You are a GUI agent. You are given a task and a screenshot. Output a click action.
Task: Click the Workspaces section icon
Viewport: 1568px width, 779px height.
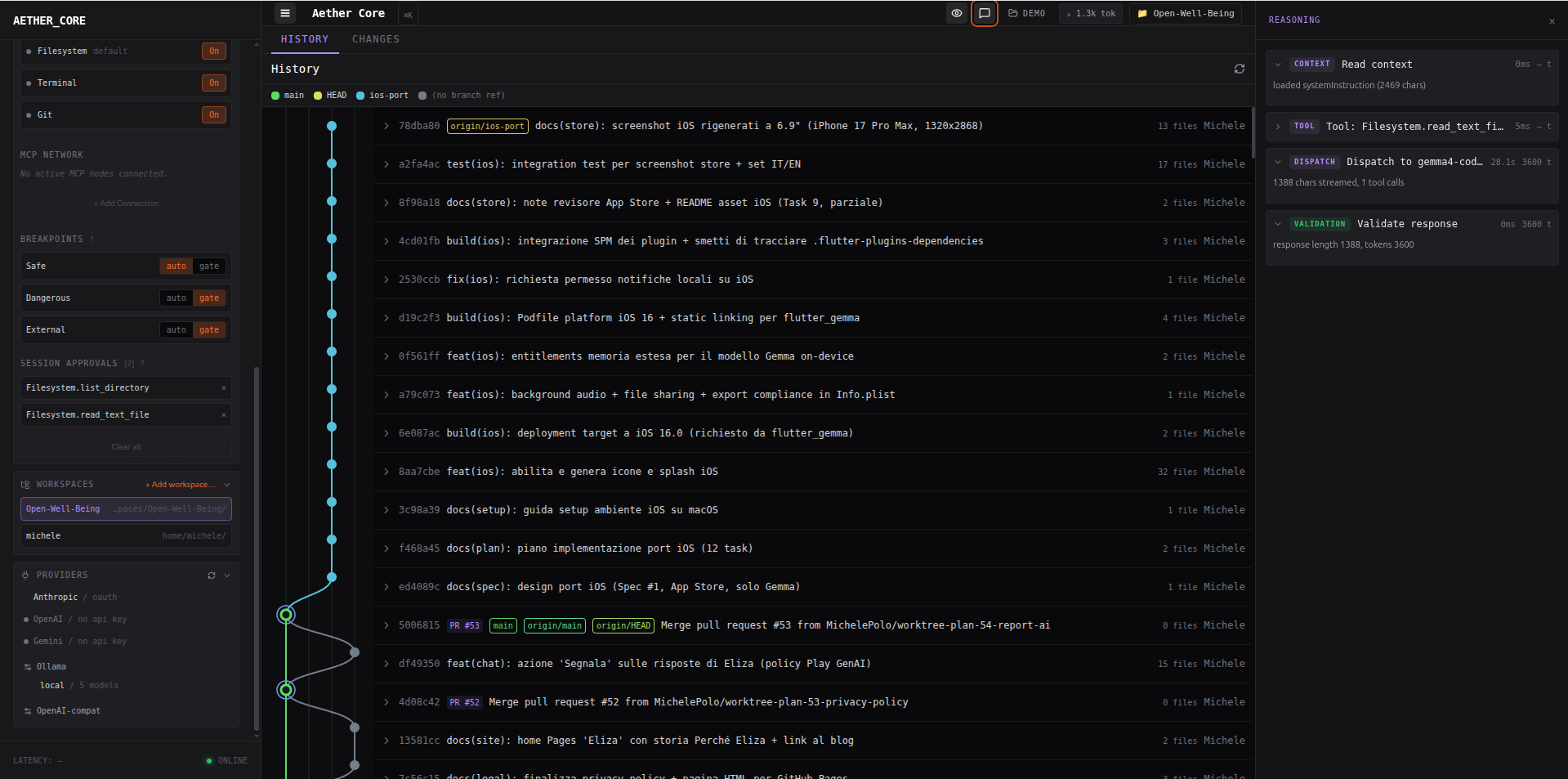25,485
